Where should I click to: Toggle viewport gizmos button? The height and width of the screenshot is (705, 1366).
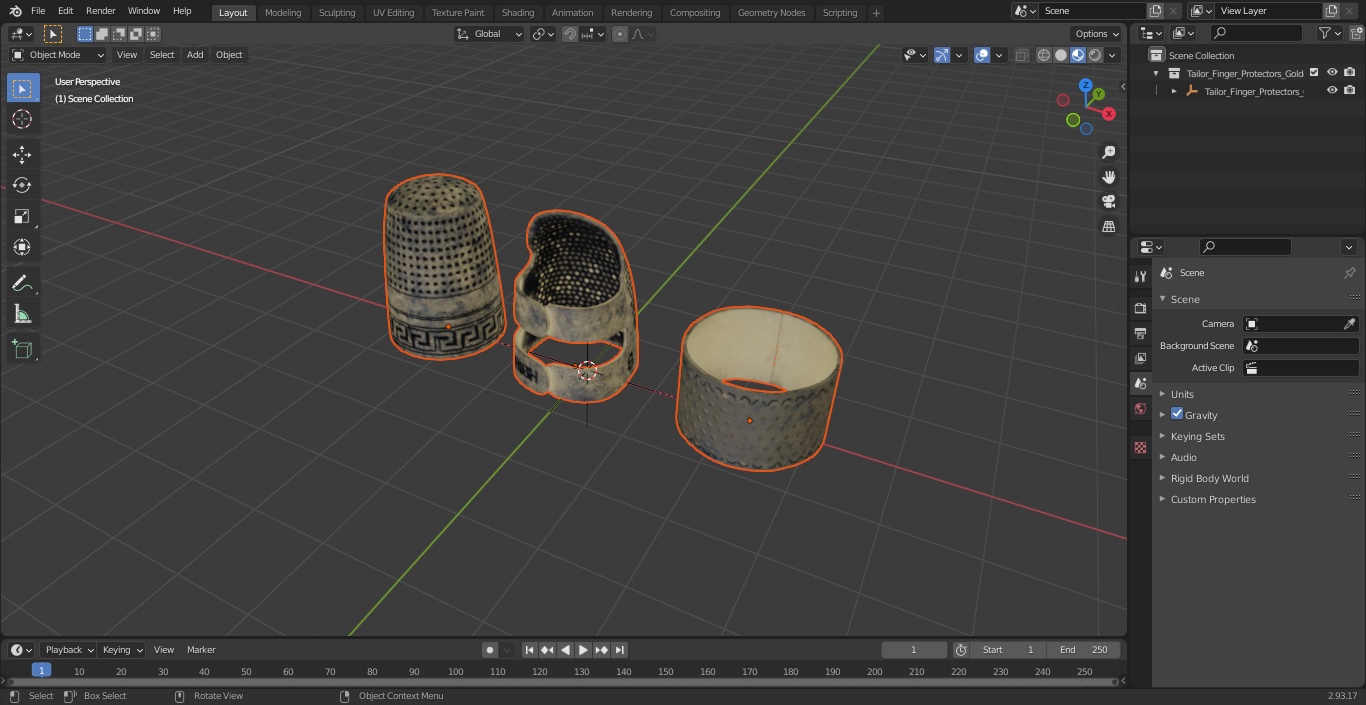pos(942,55)
